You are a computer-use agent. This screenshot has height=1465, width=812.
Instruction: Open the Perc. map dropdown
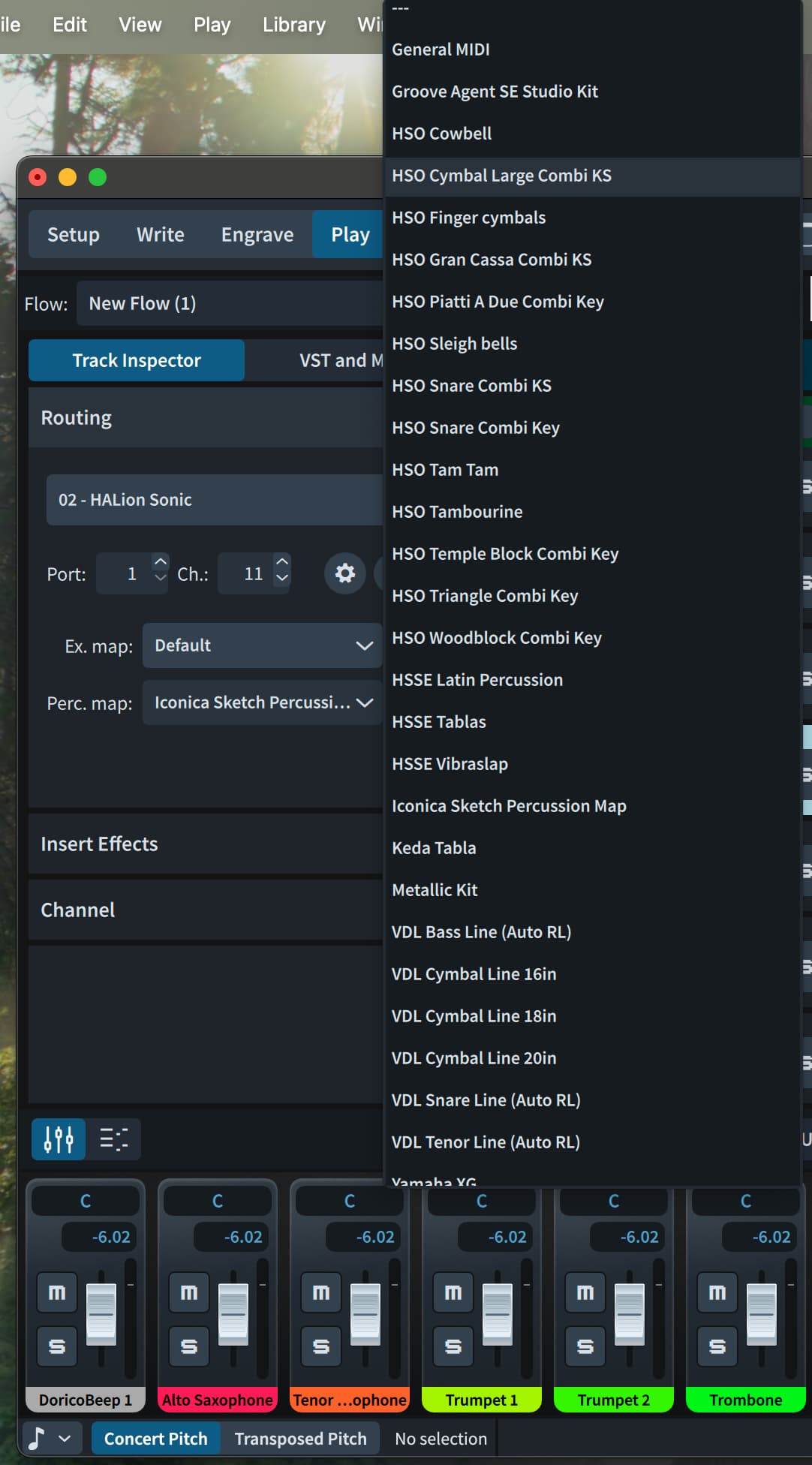[262, 702]
